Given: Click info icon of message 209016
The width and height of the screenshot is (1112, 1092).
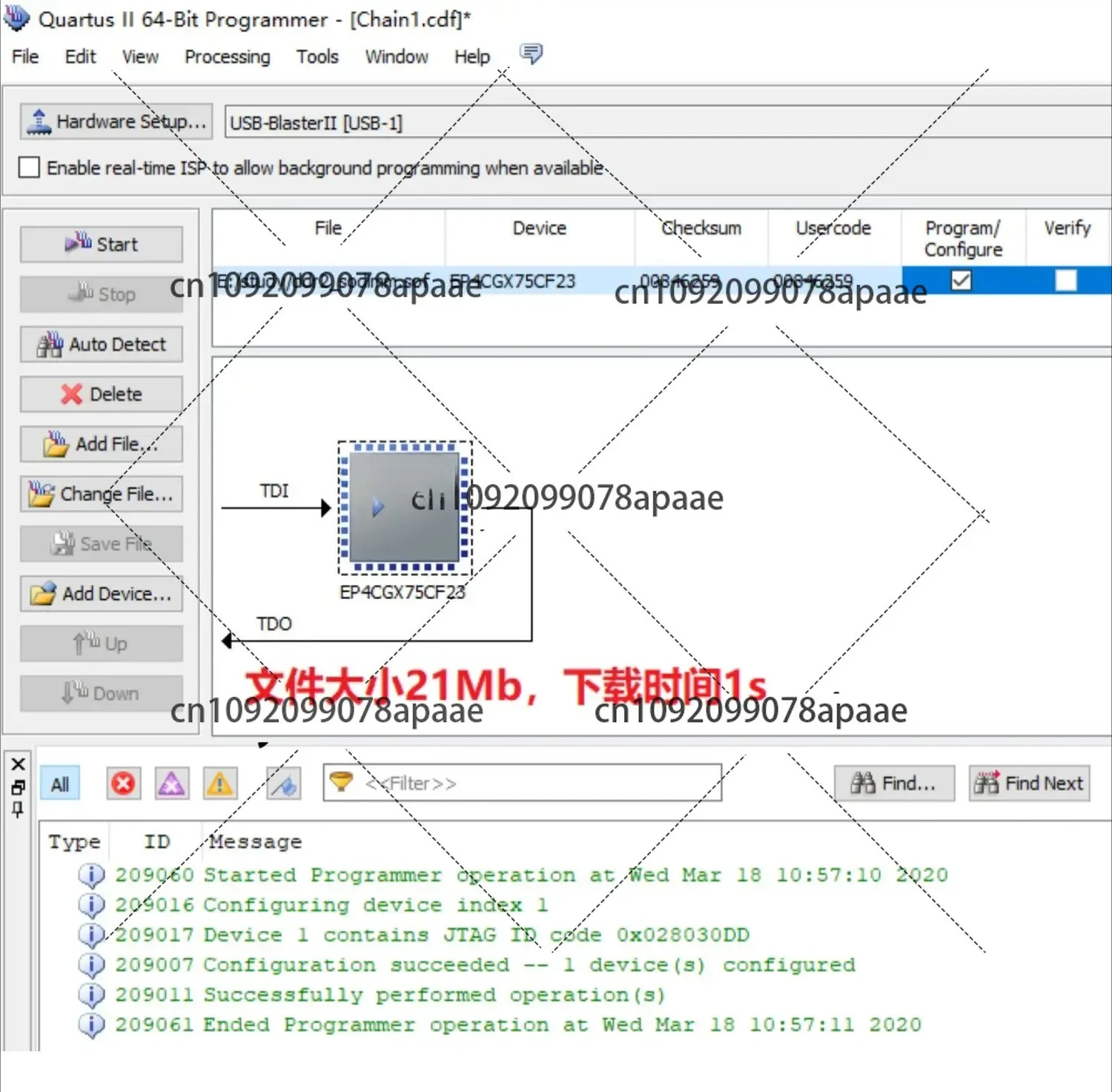Looking at the screenshot, I should pos(91,905).
